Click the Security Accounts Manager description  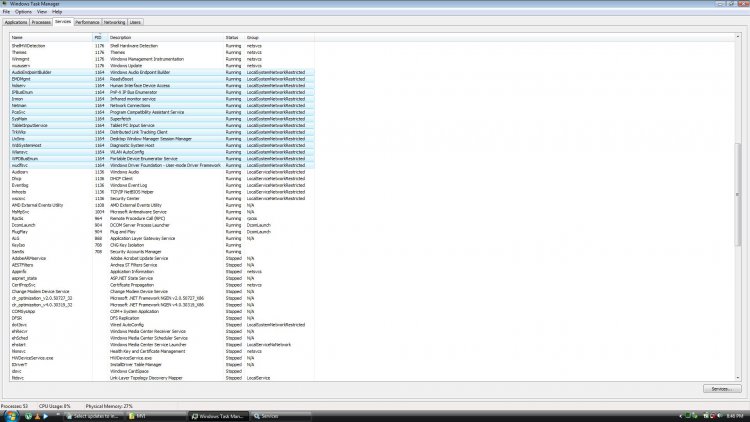coord(136,252)
